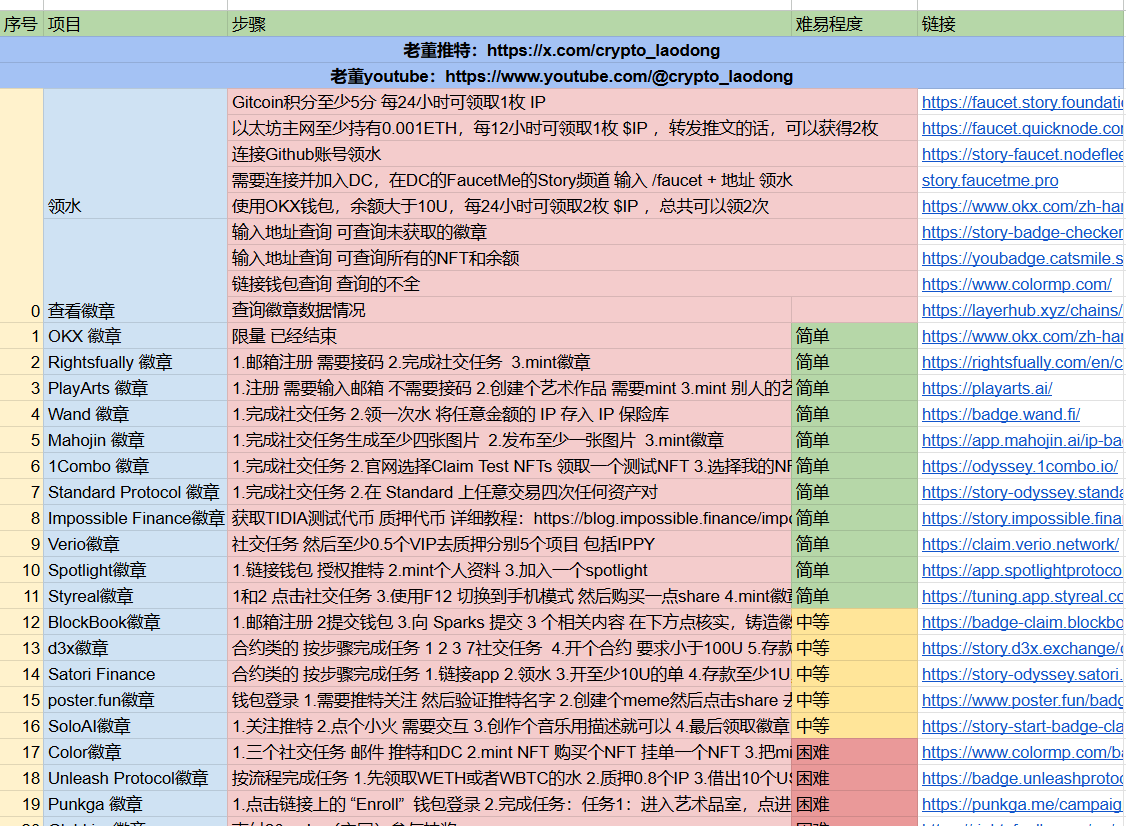Select 中等 difficulty cell in SoloAI row
Image resolution: width=1126 pixels, height=826 pixels.
point(854,726)
